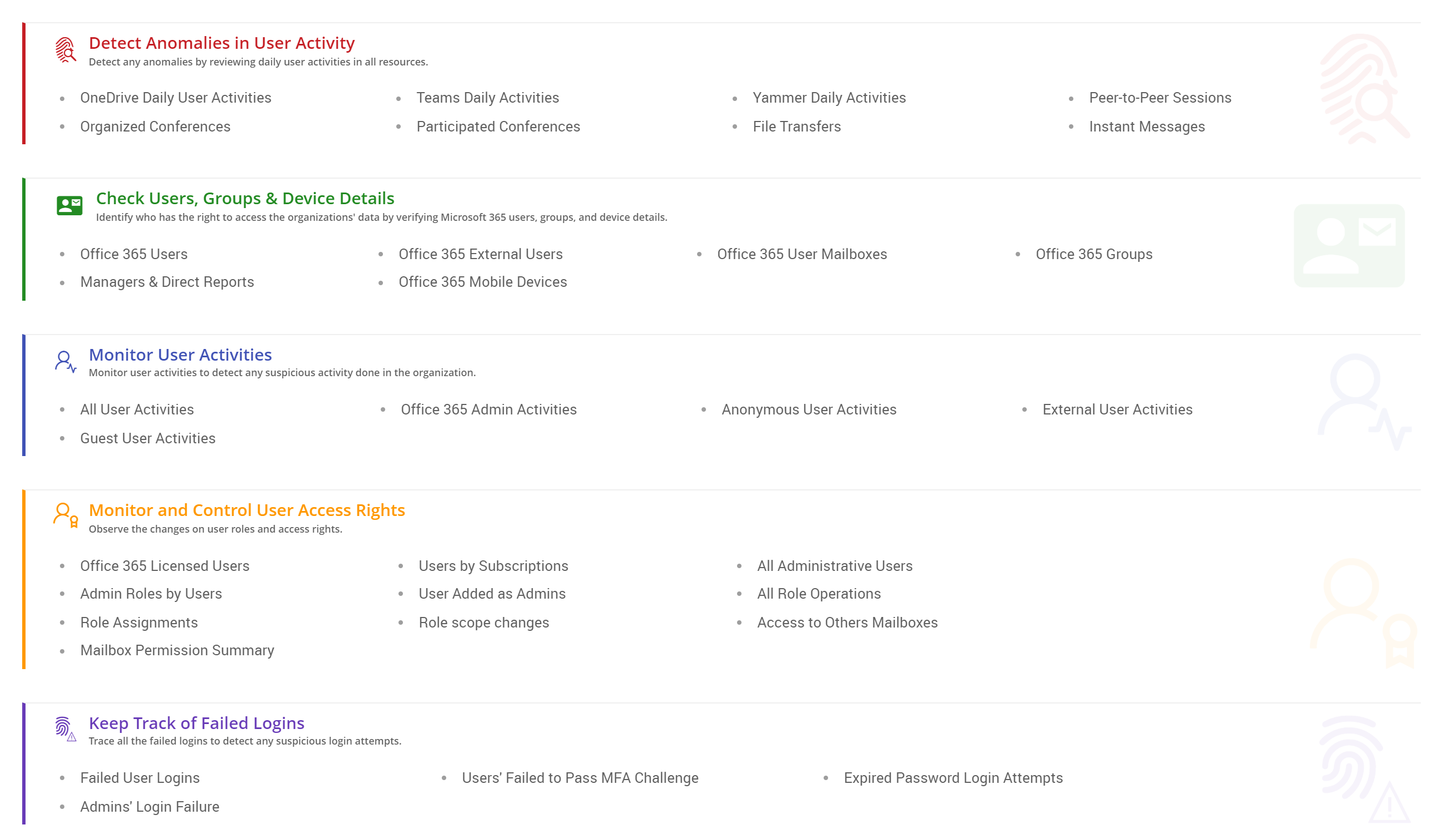Open Expired Password Login Attempts report
1443x840 pixels.
pos(953,778)
